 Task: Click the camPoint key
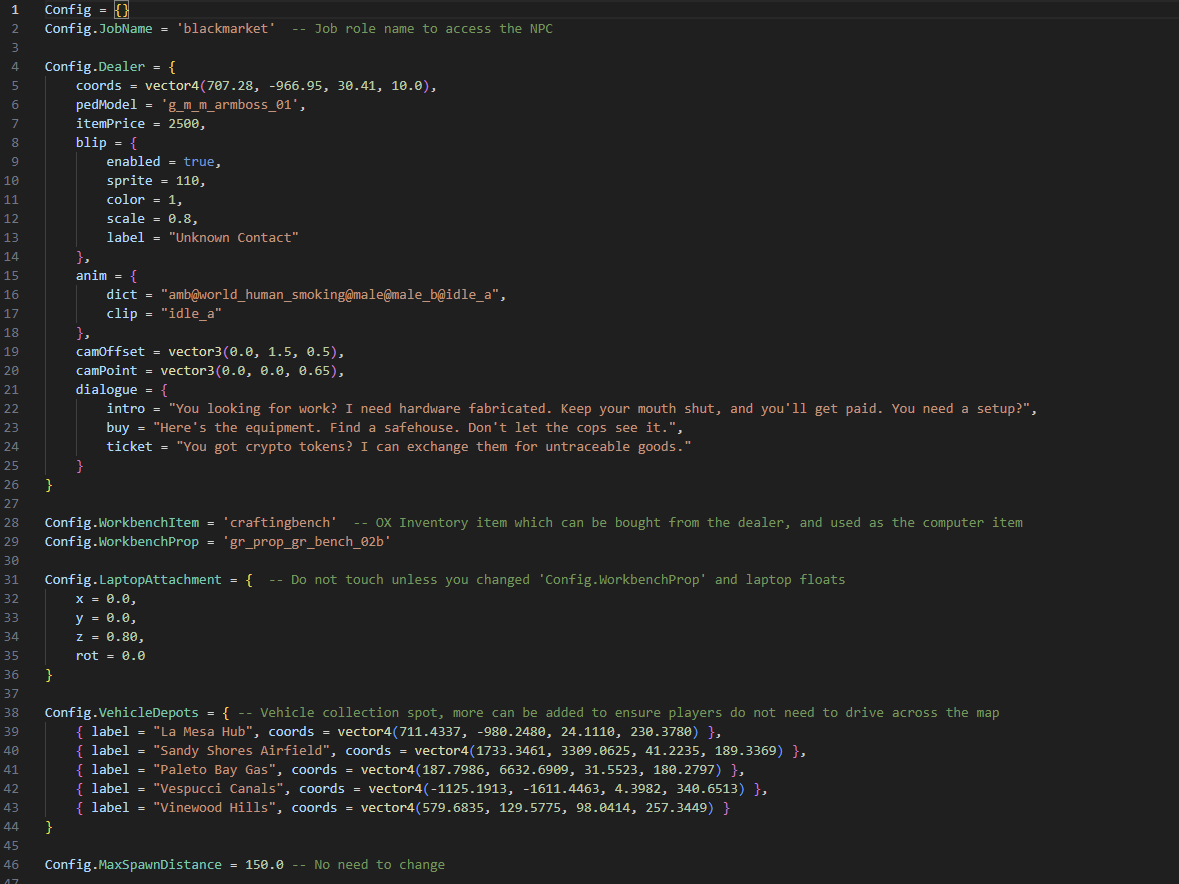pyautogui.click(x=106, y=371)
